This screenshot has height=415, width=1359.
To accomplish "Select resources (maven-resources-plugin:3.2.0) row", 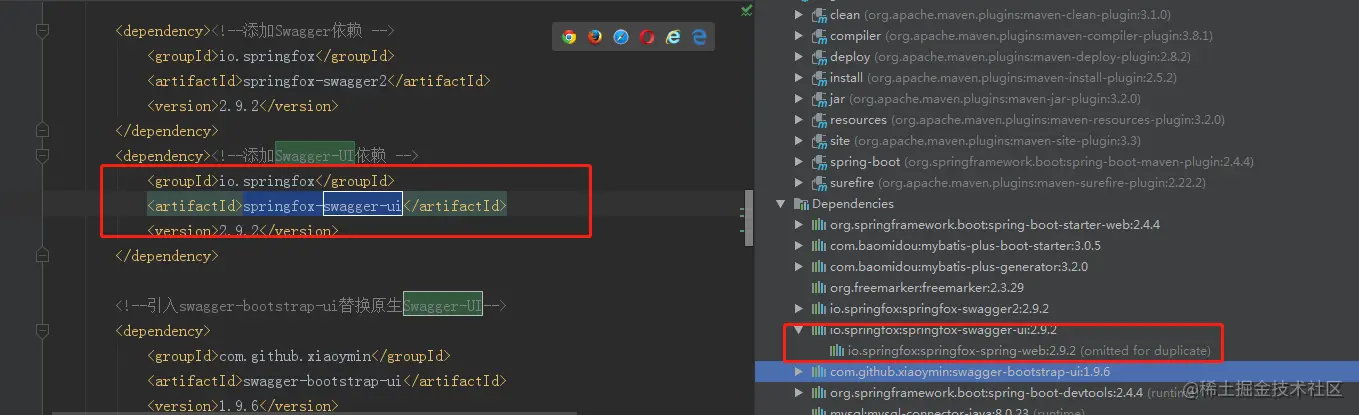I will (x=1027, y=120).
